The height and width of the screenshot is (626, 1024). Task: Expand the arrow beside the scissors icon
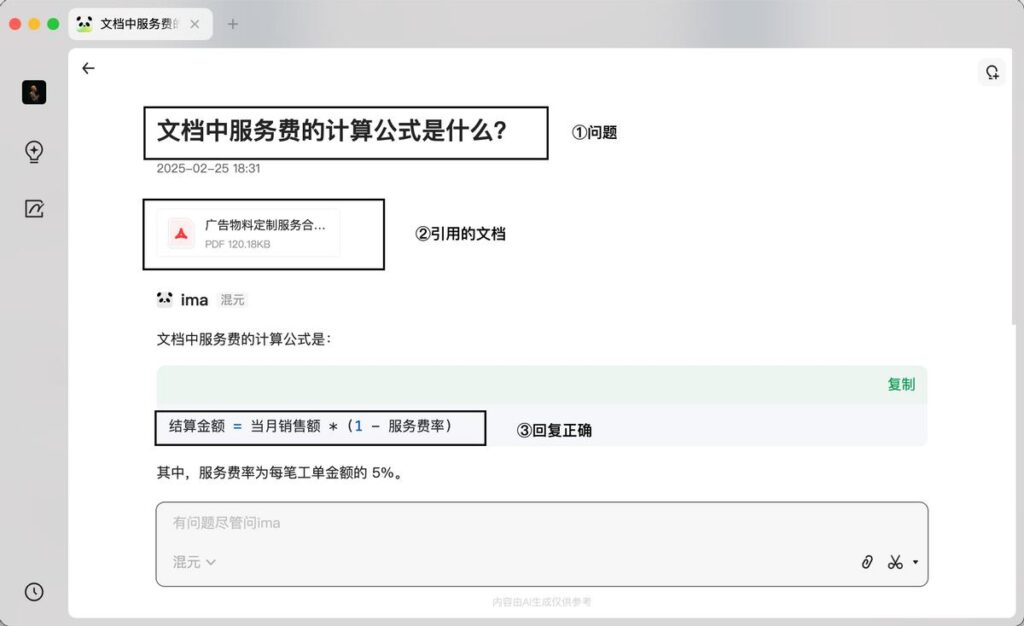pyautogui.click(x=915, y=562)
